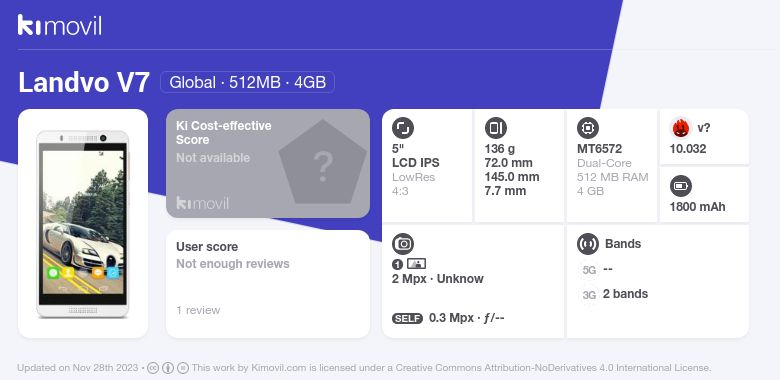Open the 1 review link
This screenshot has width=780, height=380.
(198, 310)
